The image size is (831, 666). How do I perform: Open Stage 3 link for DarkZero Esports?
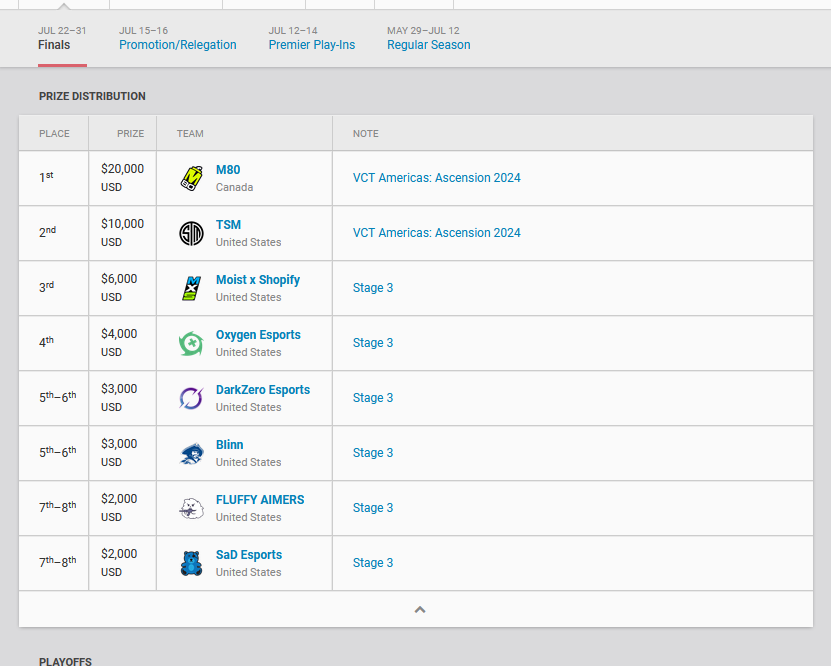point(373,398)
